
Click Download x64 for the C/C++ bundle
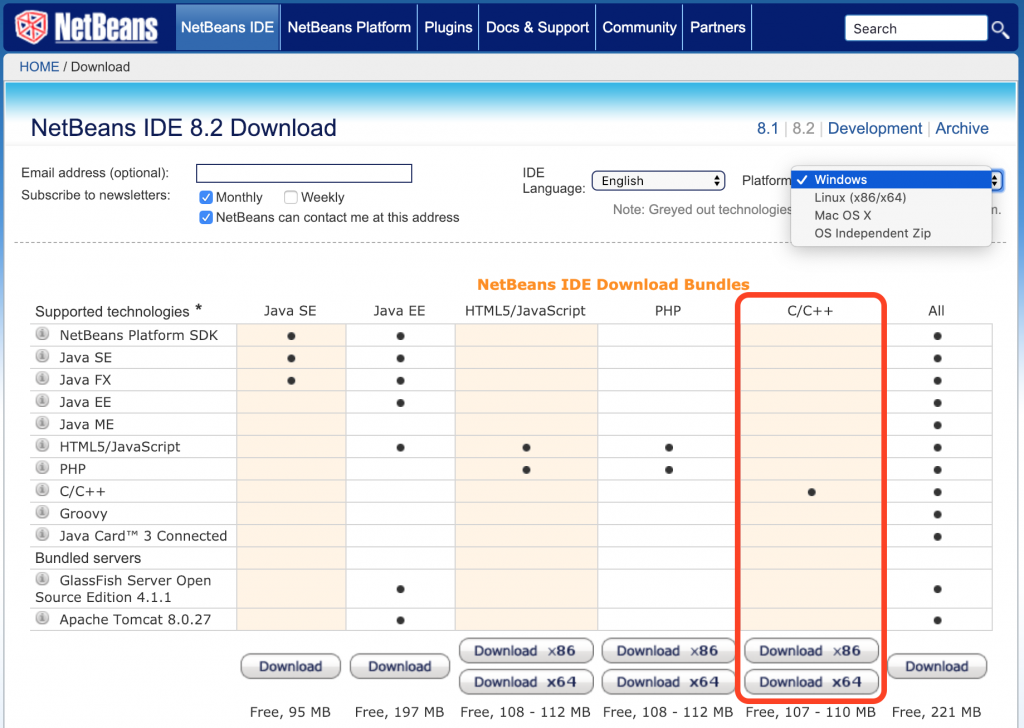tap(810, 682)
